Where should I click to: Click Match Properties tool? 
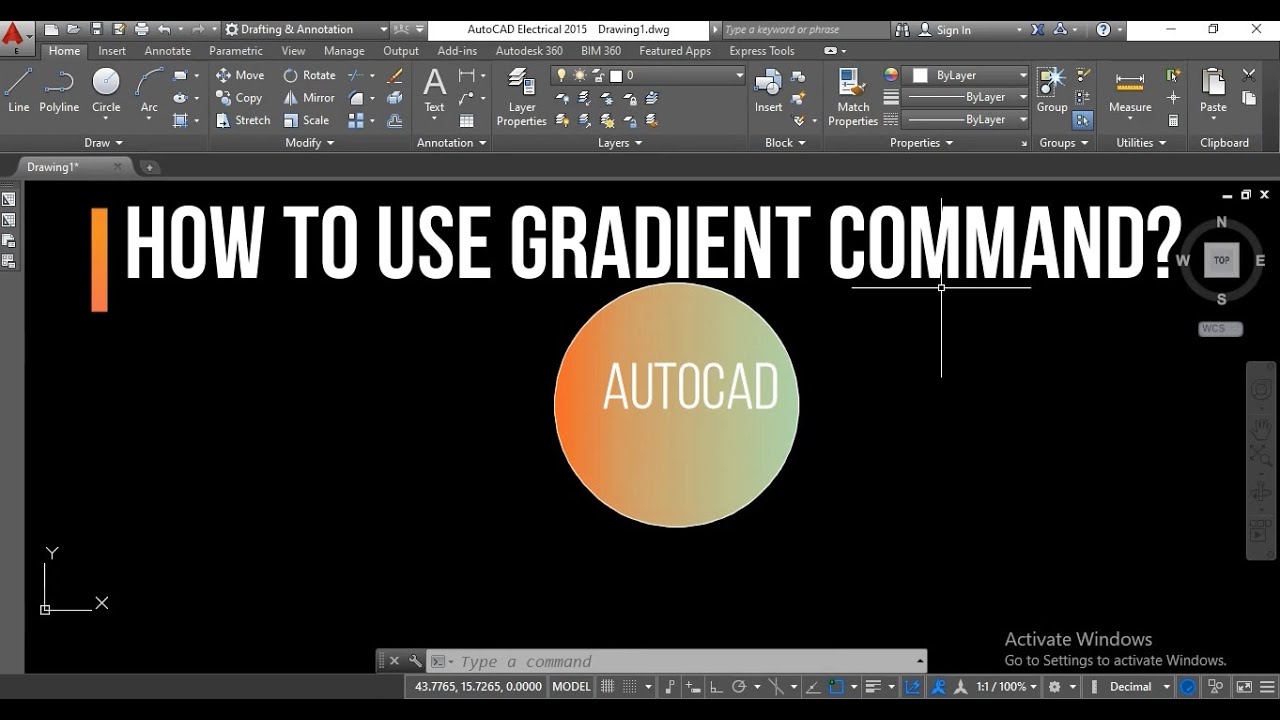[853, 97]
